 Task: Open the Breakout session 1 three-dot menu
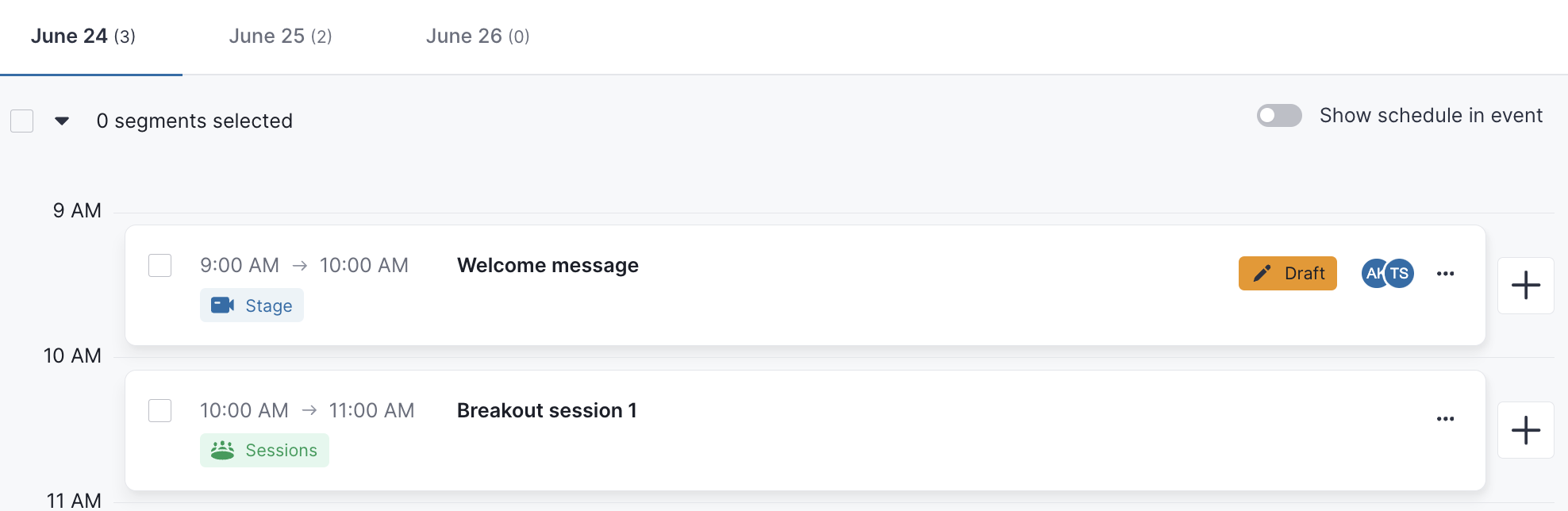click(1445, 419)
